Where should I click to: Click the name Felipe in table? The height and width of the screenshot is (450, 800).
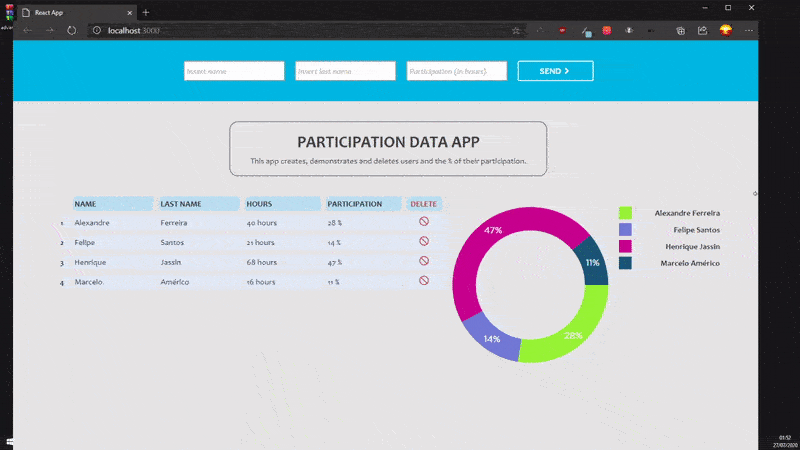tap(85, 242)
